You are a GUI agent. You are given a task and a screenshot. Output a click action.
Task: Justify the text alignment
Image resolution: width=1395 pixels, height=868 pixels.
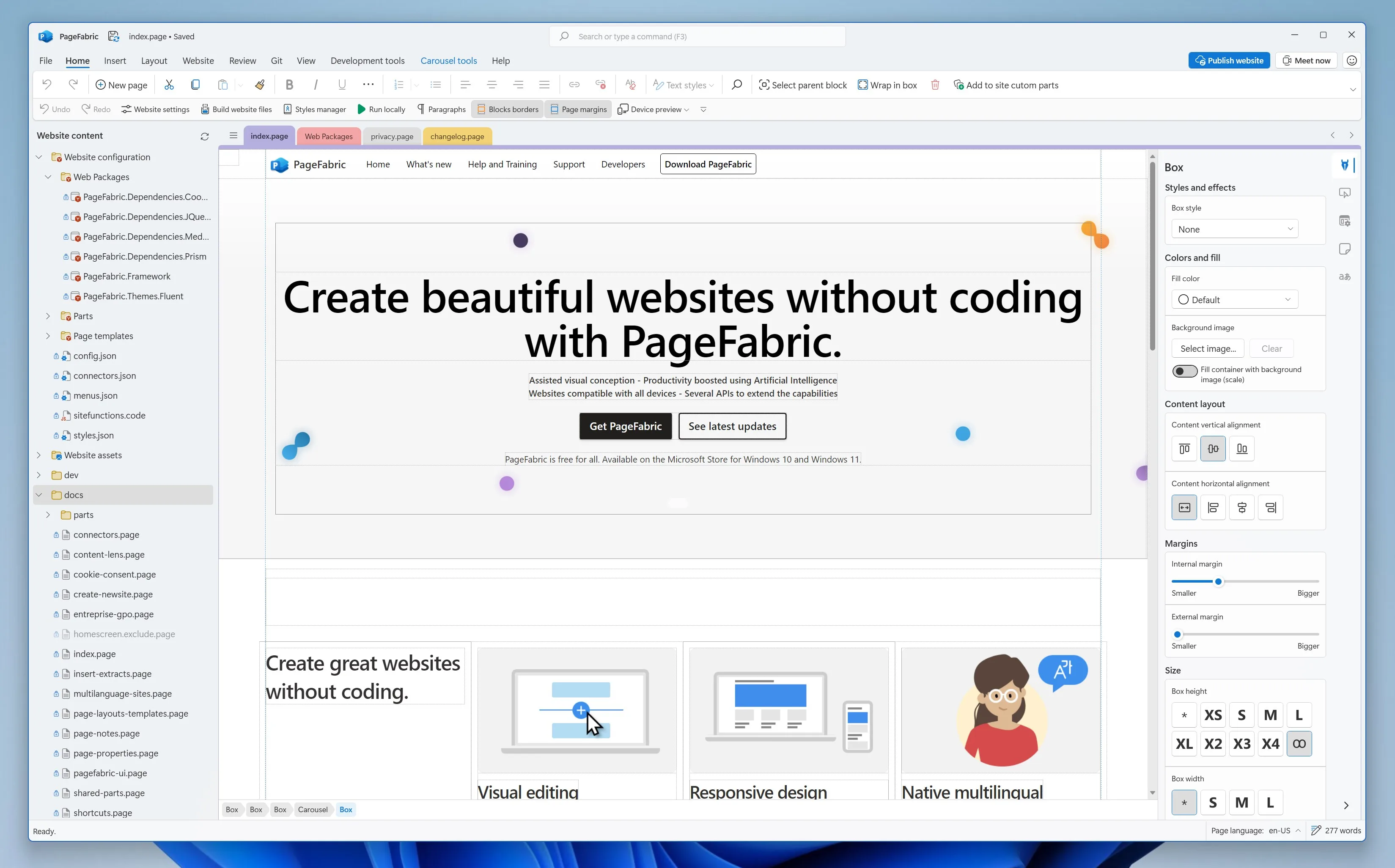544,85
